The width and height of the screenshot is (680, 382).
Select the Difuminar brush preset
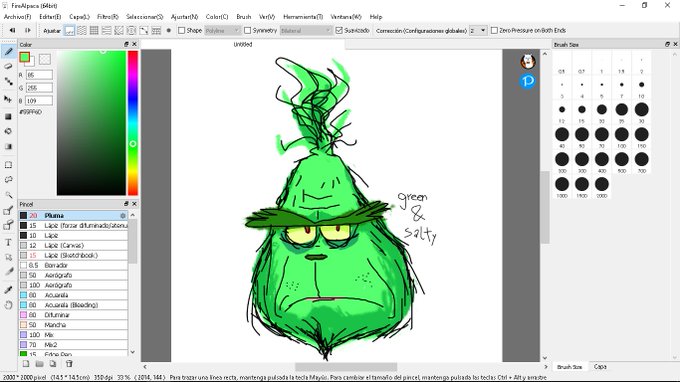coord(73,315)
